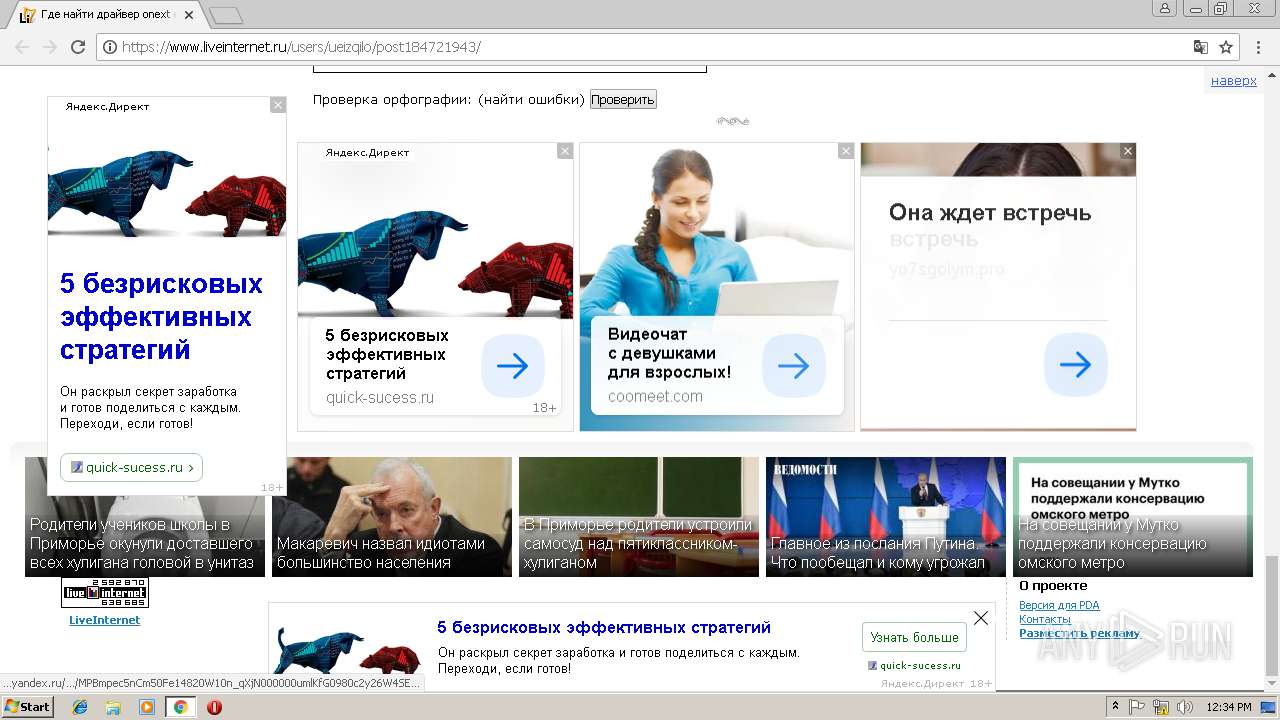Click the red Opera taskbar icon

click(x=214, y=707)
